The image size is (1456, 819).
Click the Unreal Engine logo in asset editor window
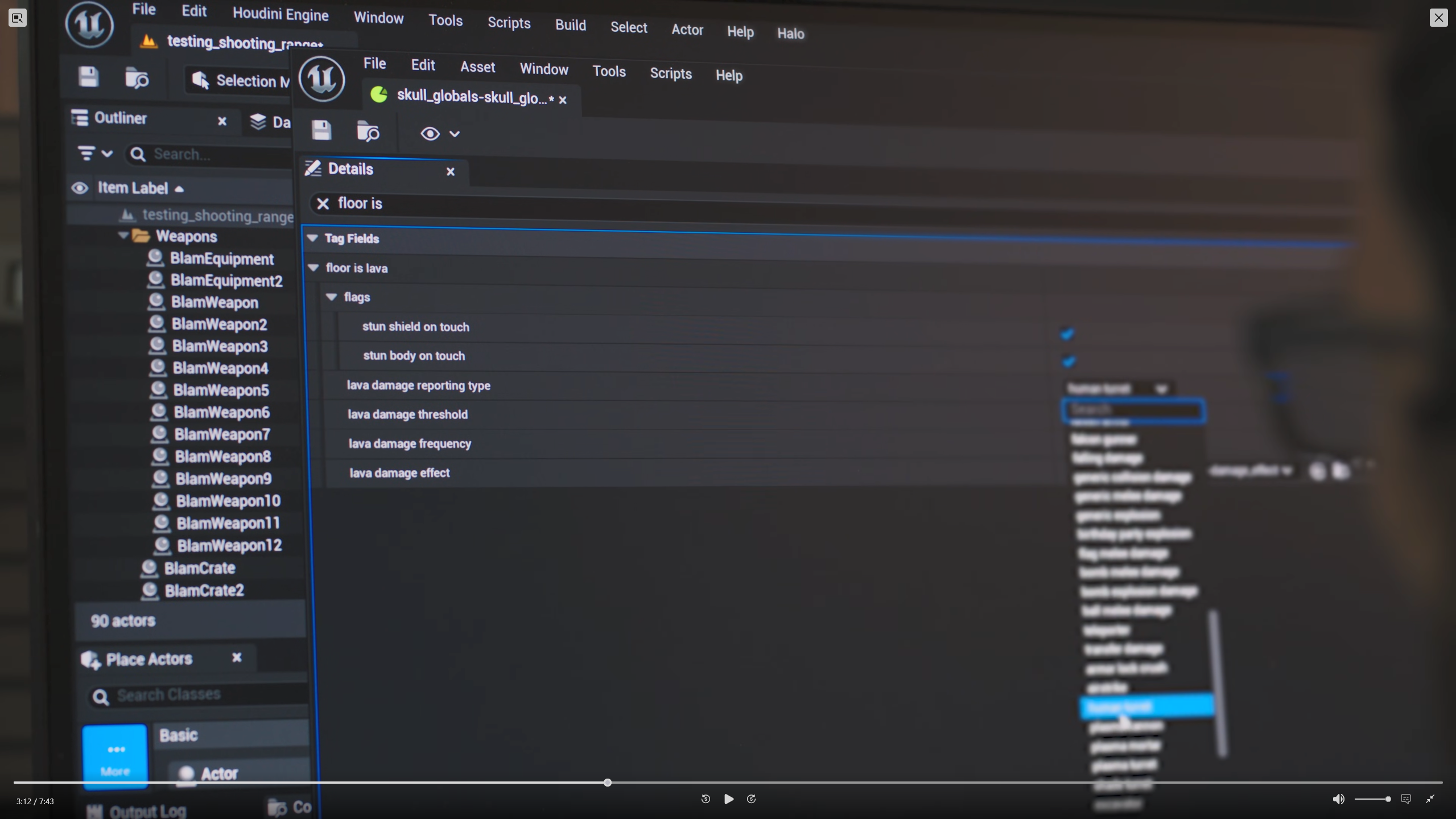[x=322, y=79]
